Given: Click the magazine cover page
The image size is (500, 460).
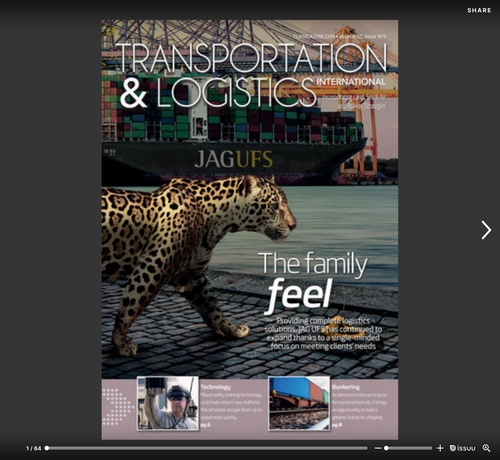Looking at the screenshot, I should (x=250, y=230).
